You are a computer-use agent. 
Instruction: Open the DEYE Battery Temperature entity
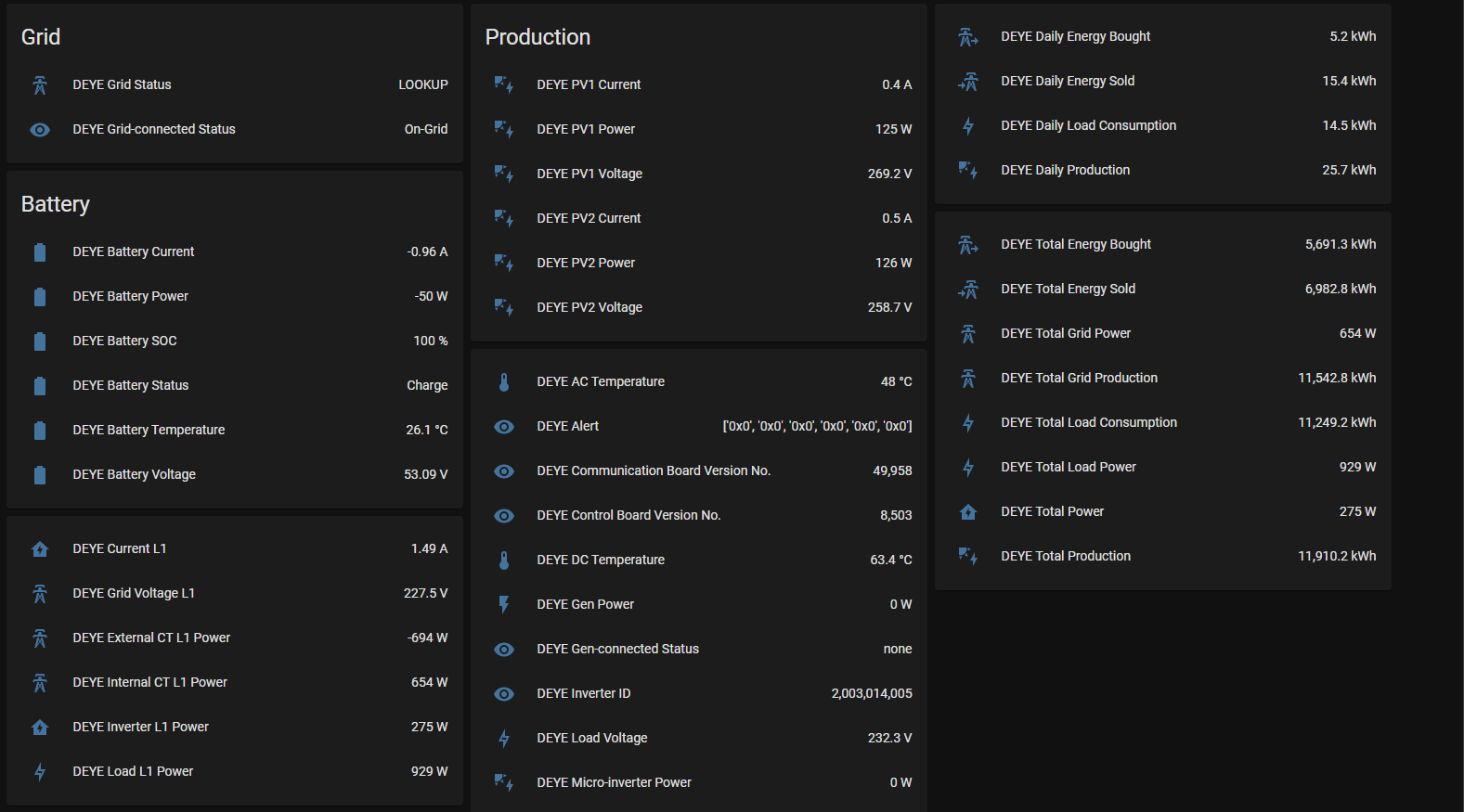pos(235,431)
